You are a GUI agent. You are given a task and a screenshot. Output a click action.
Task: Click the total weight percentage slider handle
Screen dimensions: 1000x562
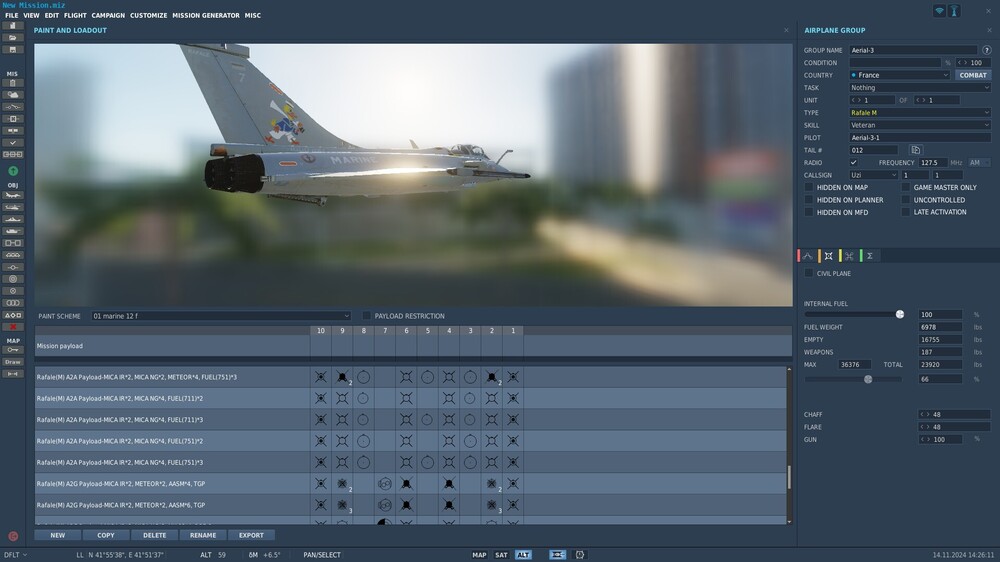[868, 379]
